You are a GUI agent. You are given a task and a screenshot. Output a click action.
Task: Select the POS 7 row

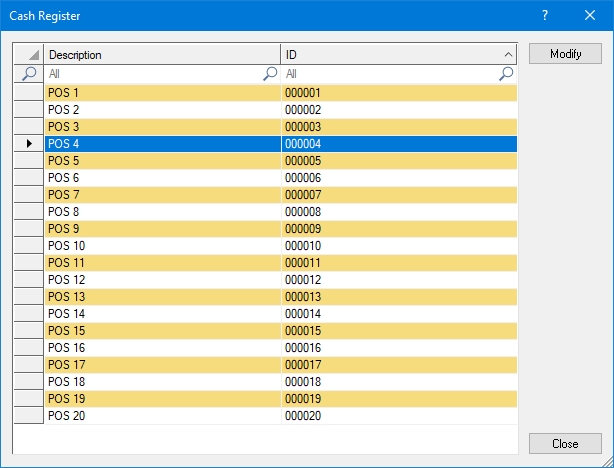pyautogui.click(x=160, y=195)
